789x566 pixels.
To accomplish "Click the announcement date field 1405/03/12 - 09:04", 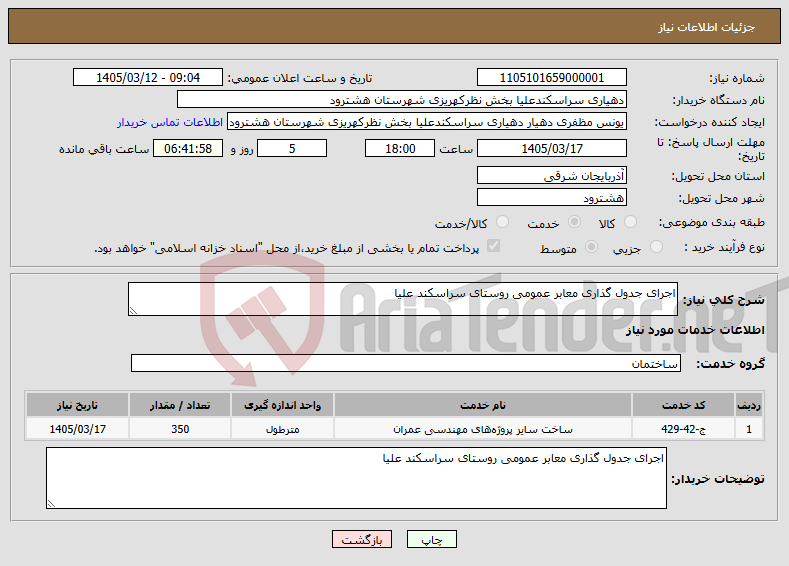I will (148, 77).
